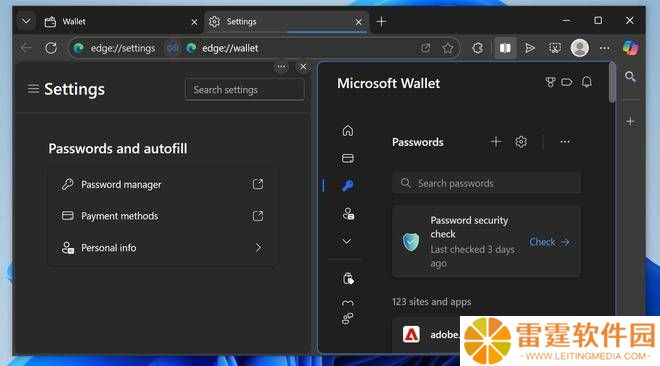Open Passwords settings gear

[521, 142]
